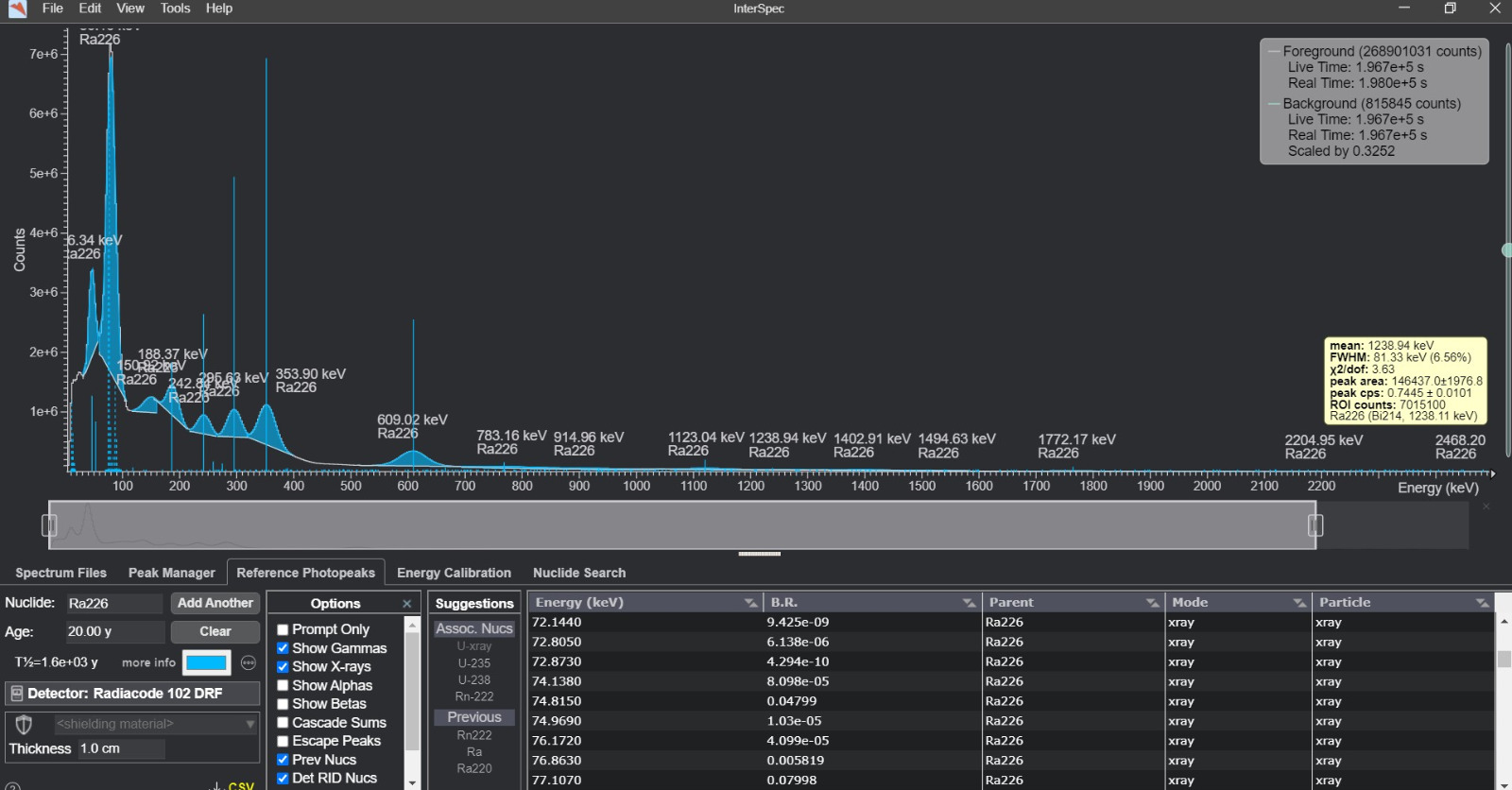Open the Edit menu

pyautogui.click(x=90, y=9)
